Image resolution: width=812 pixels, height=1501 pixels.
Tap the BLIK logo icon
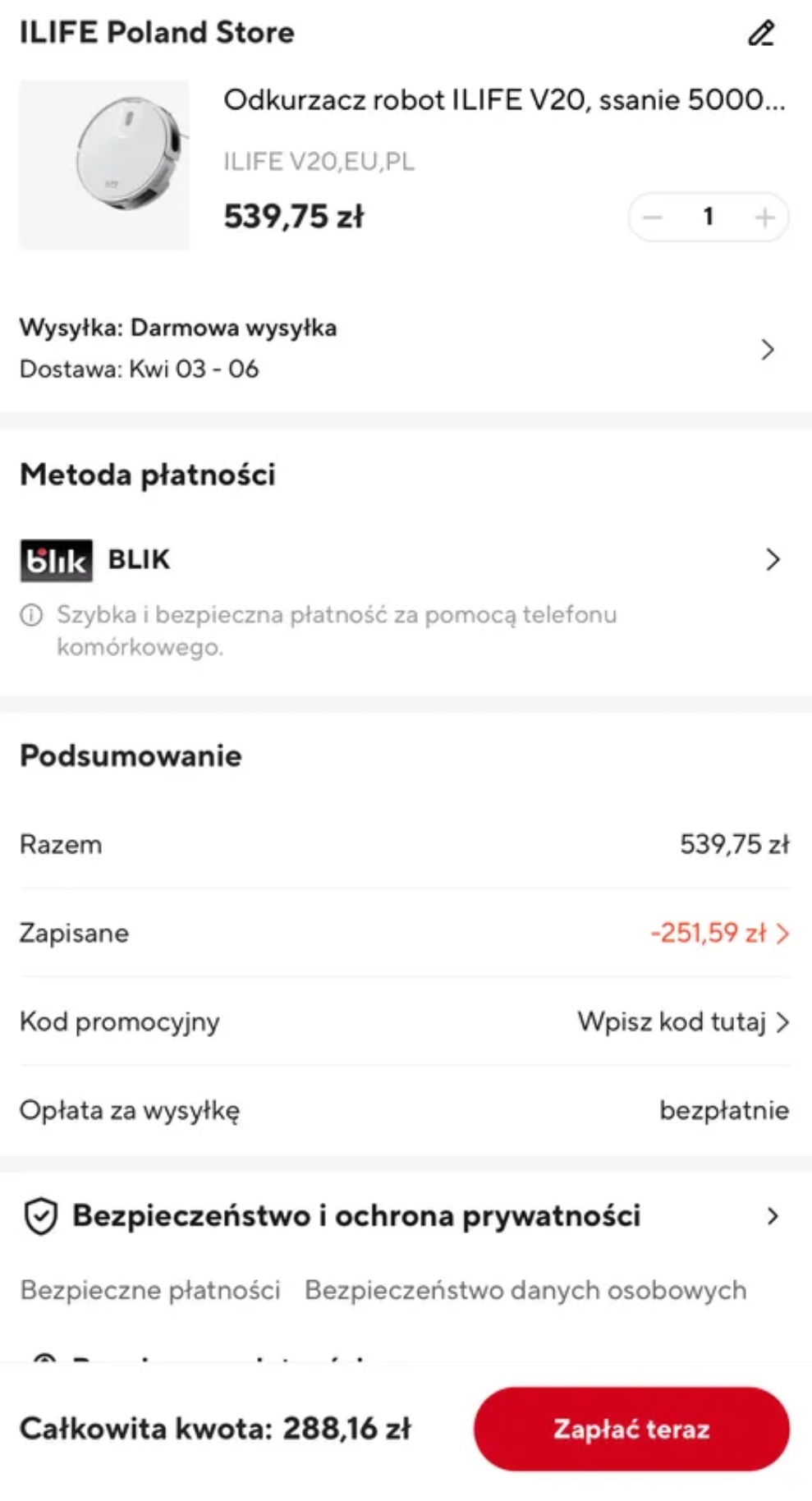click(56, 561)
